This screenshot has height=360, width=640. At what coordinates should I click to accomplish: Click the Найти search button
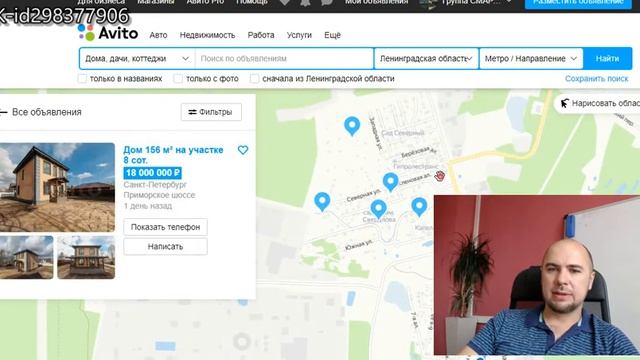[x=607, y=59]
